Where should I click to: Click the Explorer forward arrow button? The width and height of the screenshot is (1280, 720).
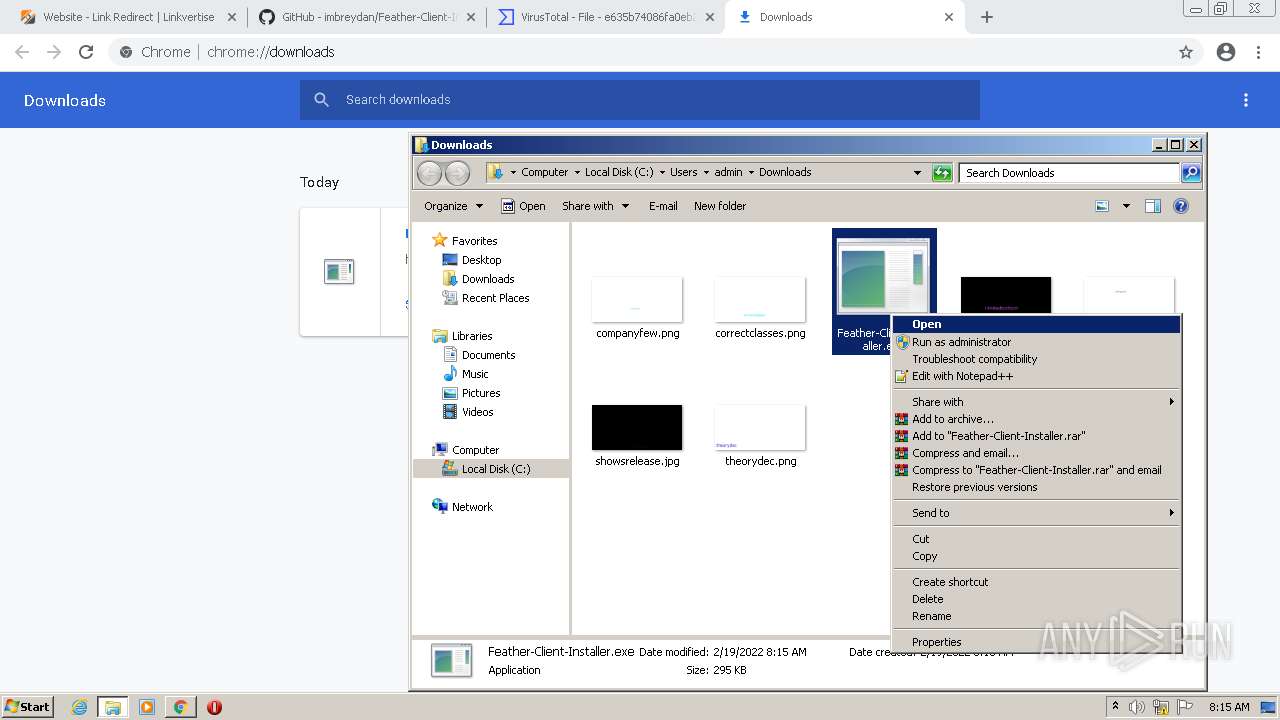(x=457, y=173)
